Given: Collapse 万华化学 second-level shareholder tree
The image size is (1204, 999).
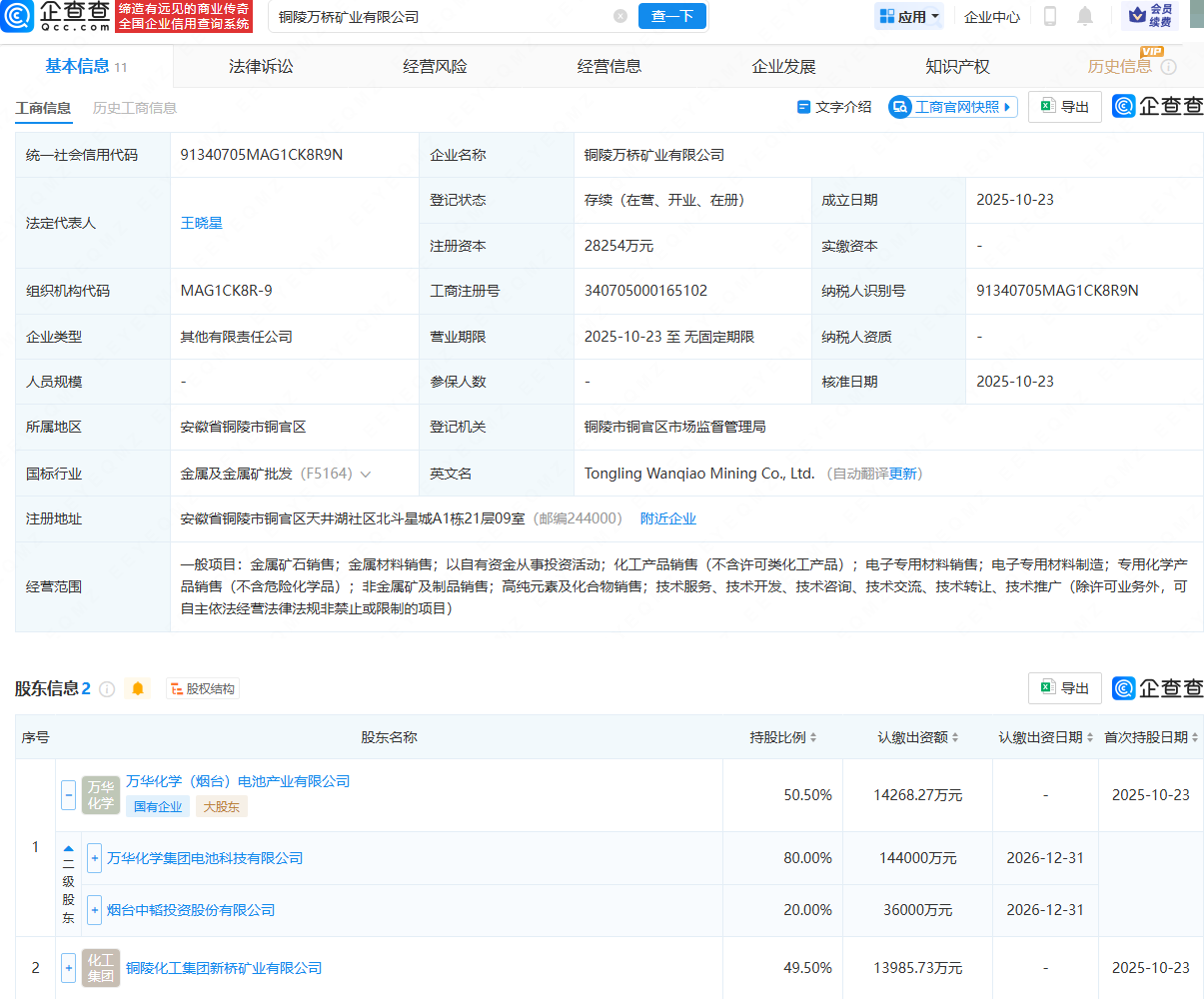Looking at the screenshot, I should [x=68, y=794].
